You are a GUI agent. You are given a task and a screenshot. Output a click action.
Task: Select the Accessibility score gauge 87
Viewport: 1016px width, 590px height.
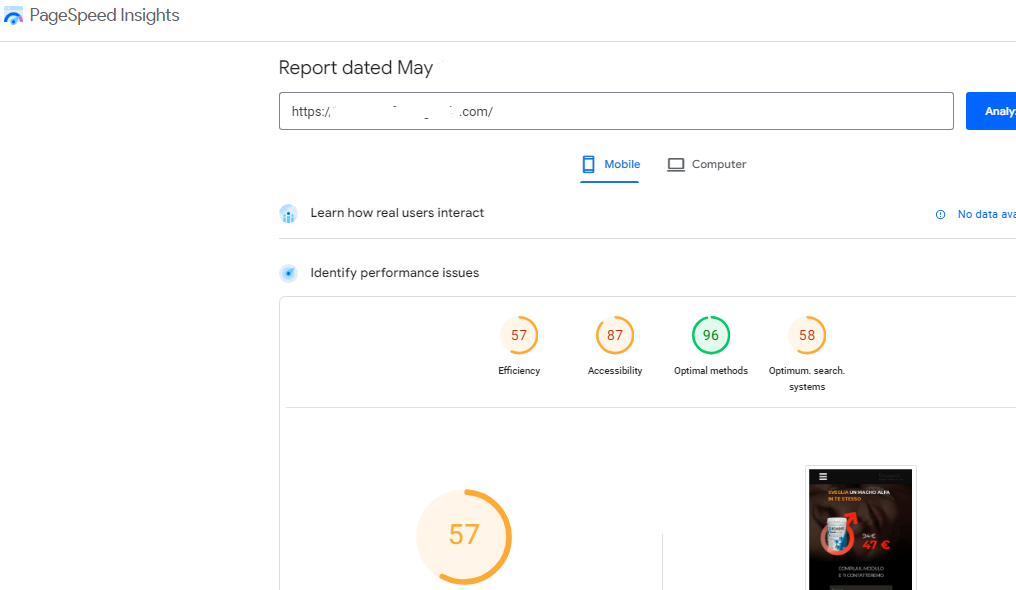tap(615, 335)
